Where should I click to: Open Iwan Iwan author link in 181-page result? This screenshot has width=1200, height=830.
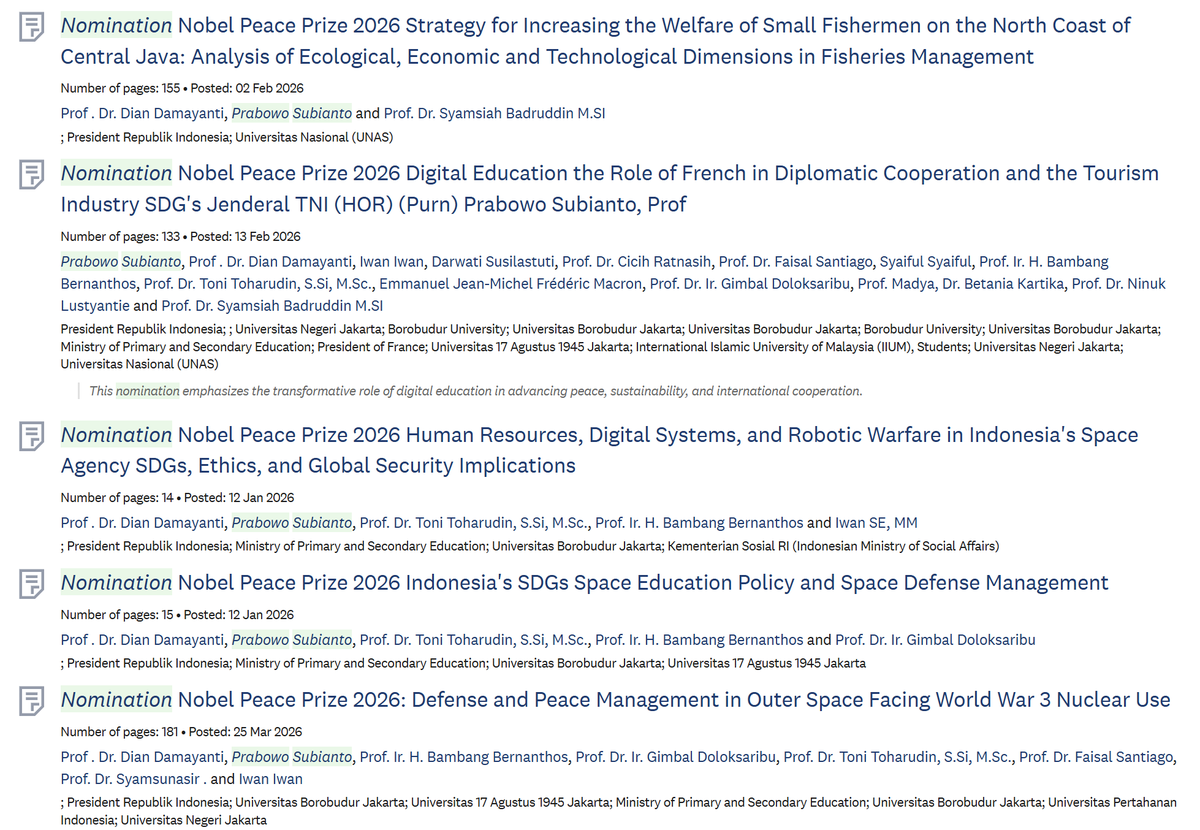[x=270, y=779]
